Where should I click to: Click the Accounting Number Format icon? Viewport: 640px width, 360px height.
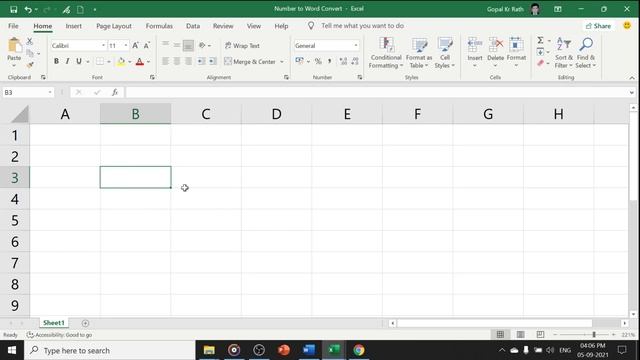tap(300, 61)
